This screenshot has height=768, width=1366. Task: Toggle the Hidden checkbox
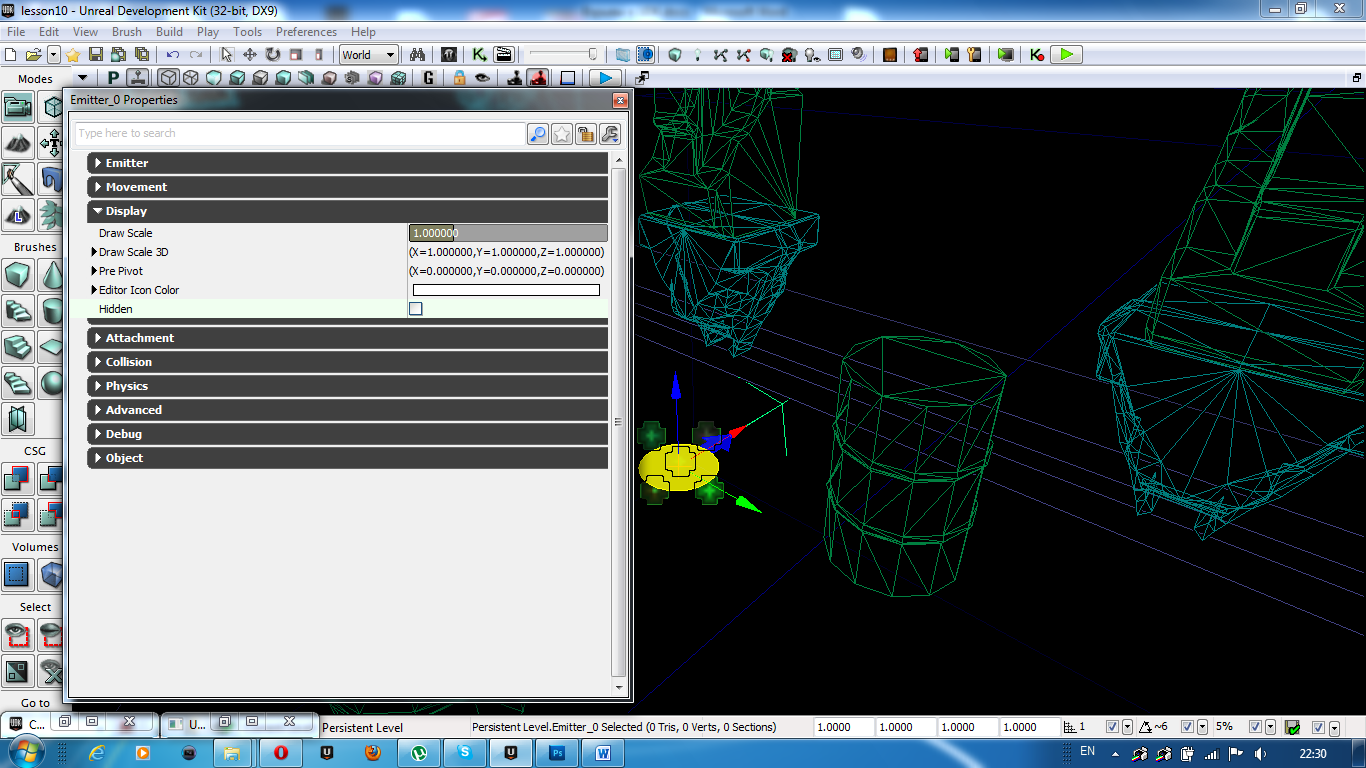click(x=416, y=309)
